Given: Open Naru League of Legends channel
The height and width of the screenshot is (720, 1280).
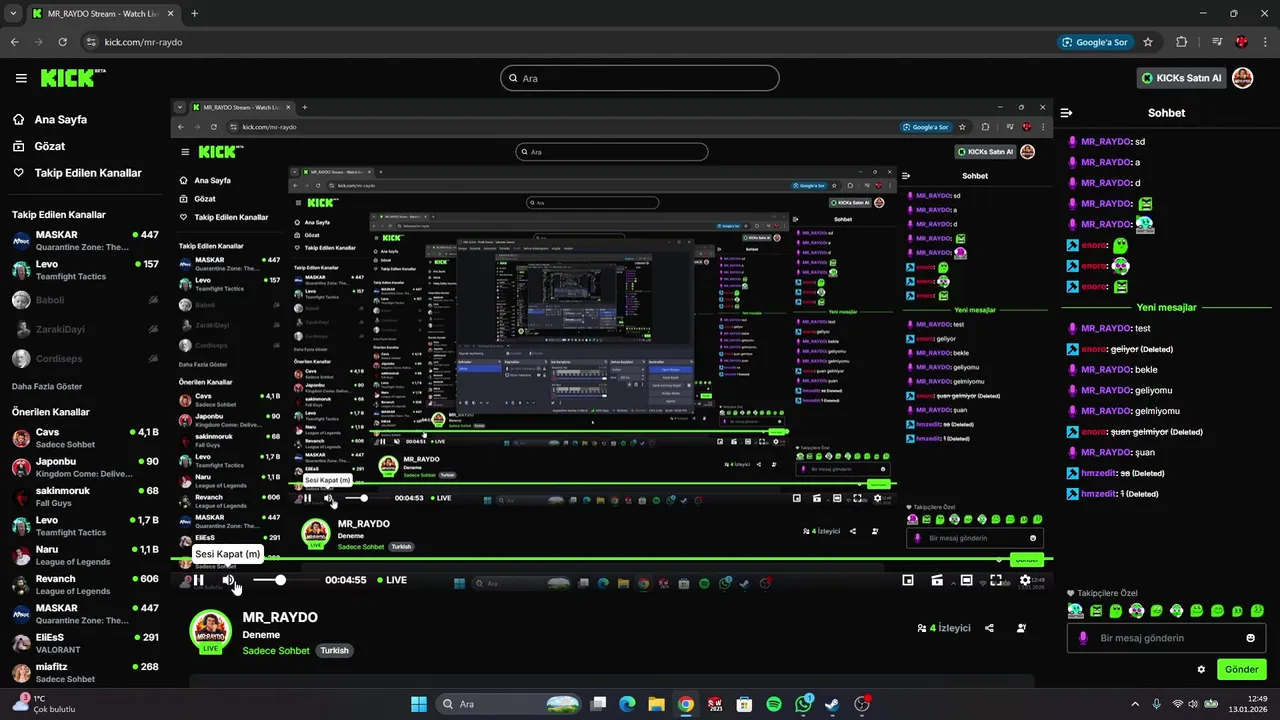Looking at the screenshot, I should [x=85, y=555].
